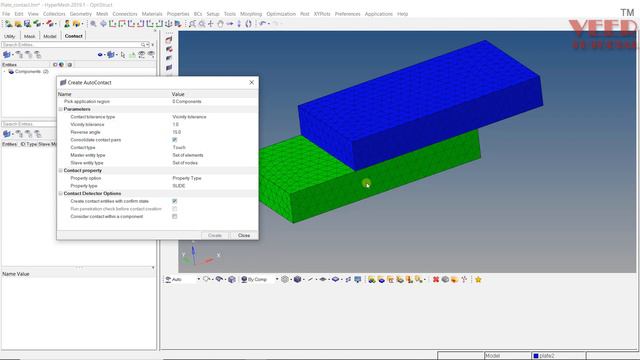Click the undo arrow in the top toolbar

pyautogui.click(x=262, y=24)
